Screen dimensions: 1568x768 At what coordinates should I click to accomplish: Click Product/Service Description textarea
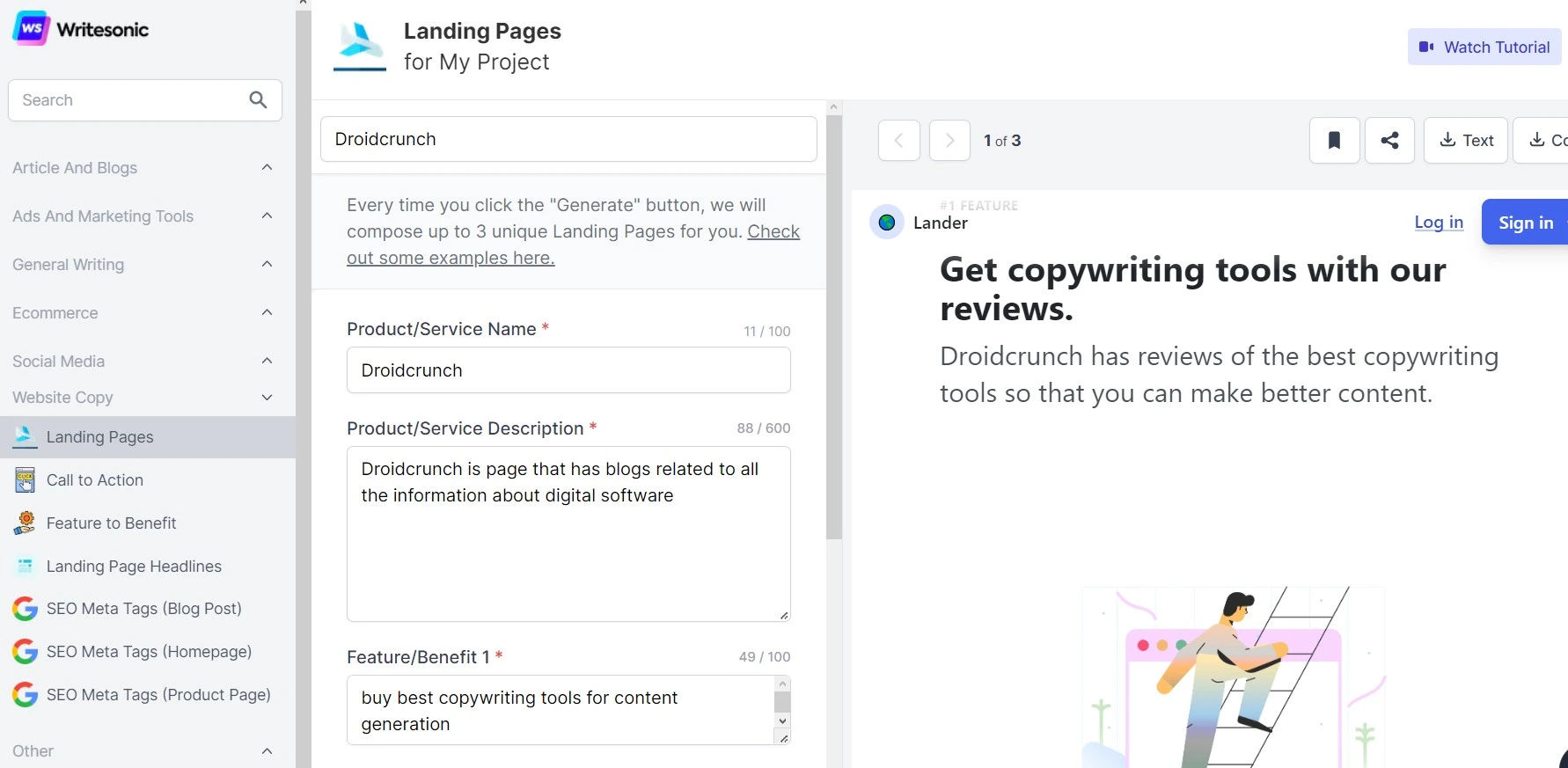pos(568,534)
